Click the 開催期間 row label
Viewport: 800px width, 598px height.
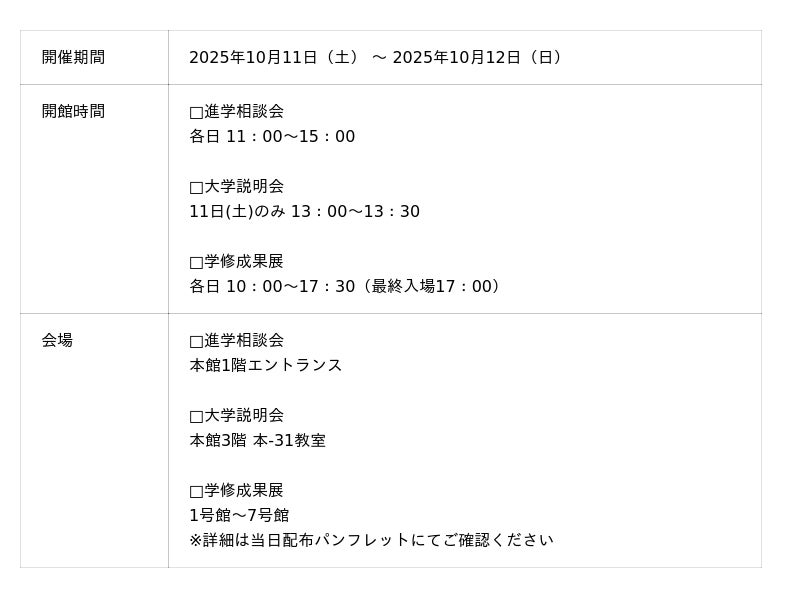click(x=73, y=58)
